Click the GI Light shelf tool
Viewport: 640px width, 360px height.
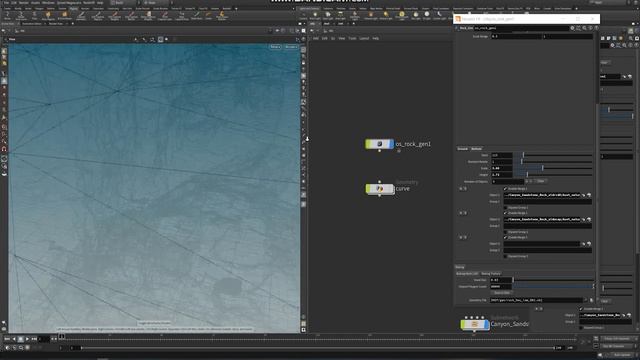click(x=427, y=16)
